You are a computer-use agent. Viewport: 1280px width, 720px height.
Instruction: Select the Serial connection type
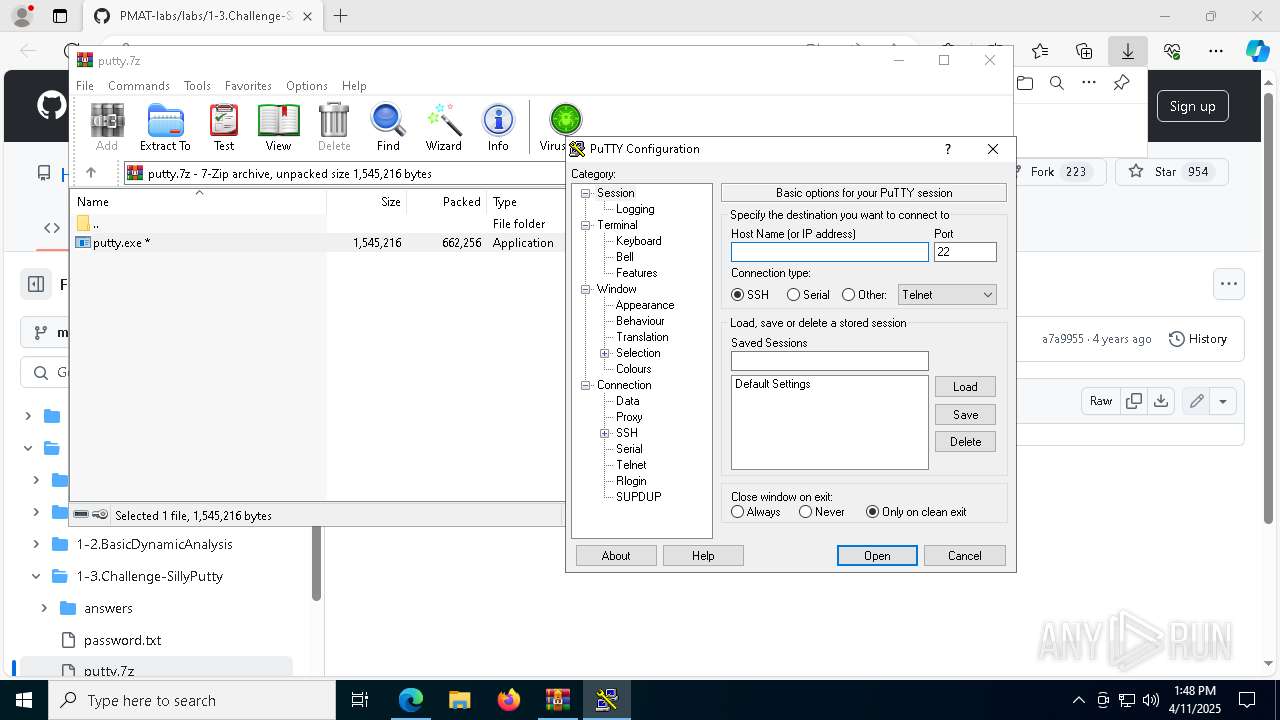(x=793, y=295)
